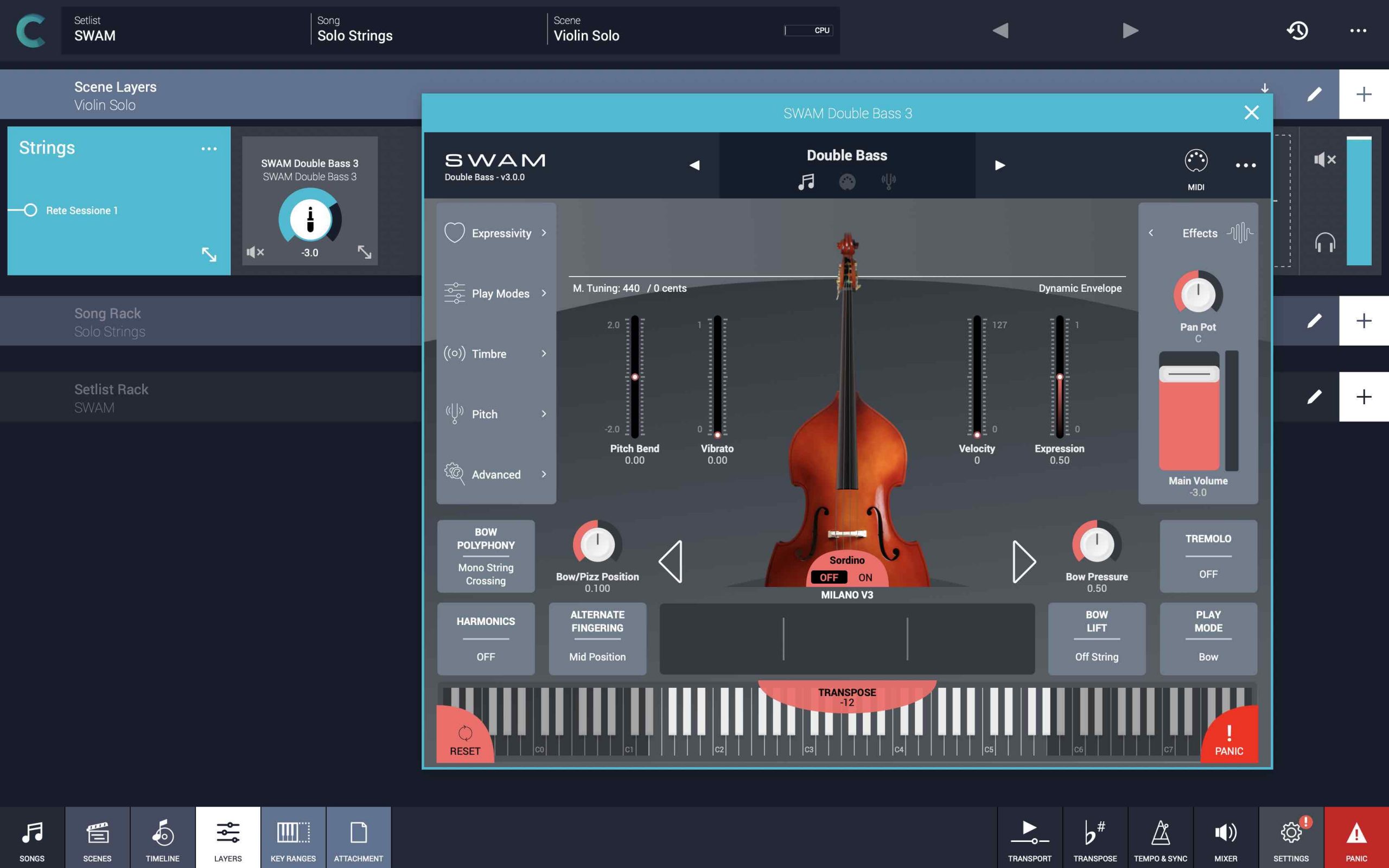Expand SWAM Double Bass 3 module

pos(365,251)
